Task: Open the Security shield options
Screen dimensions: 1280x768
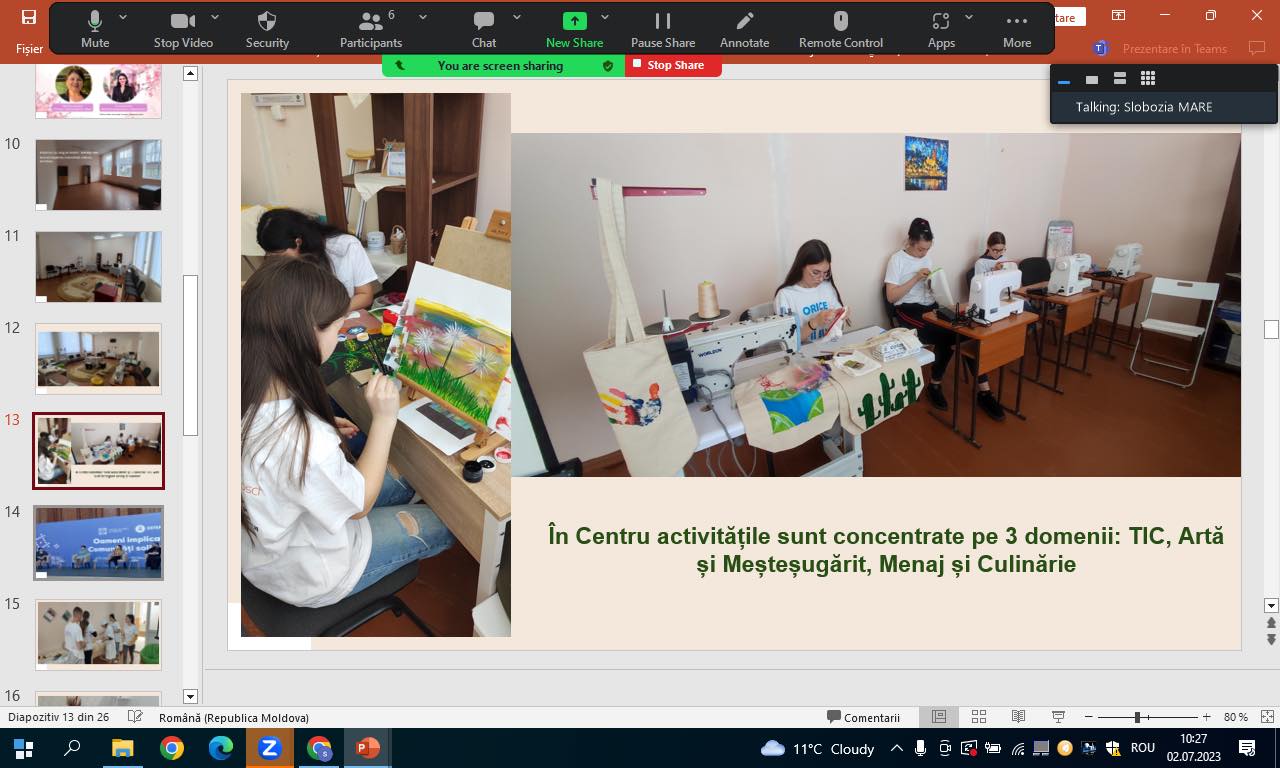Action: click(x=267, y=29)
